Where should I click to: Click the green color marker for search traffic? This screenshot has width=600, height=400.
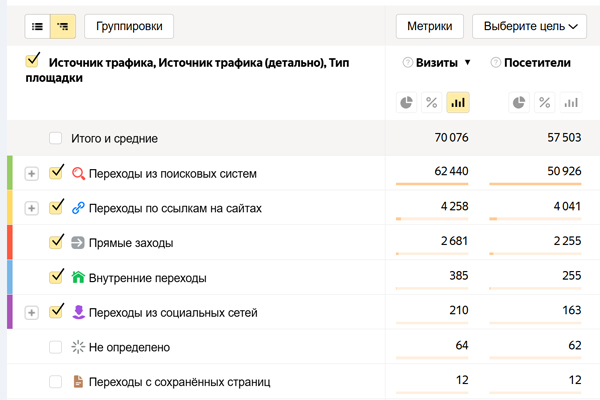click(x=9, y=173)
